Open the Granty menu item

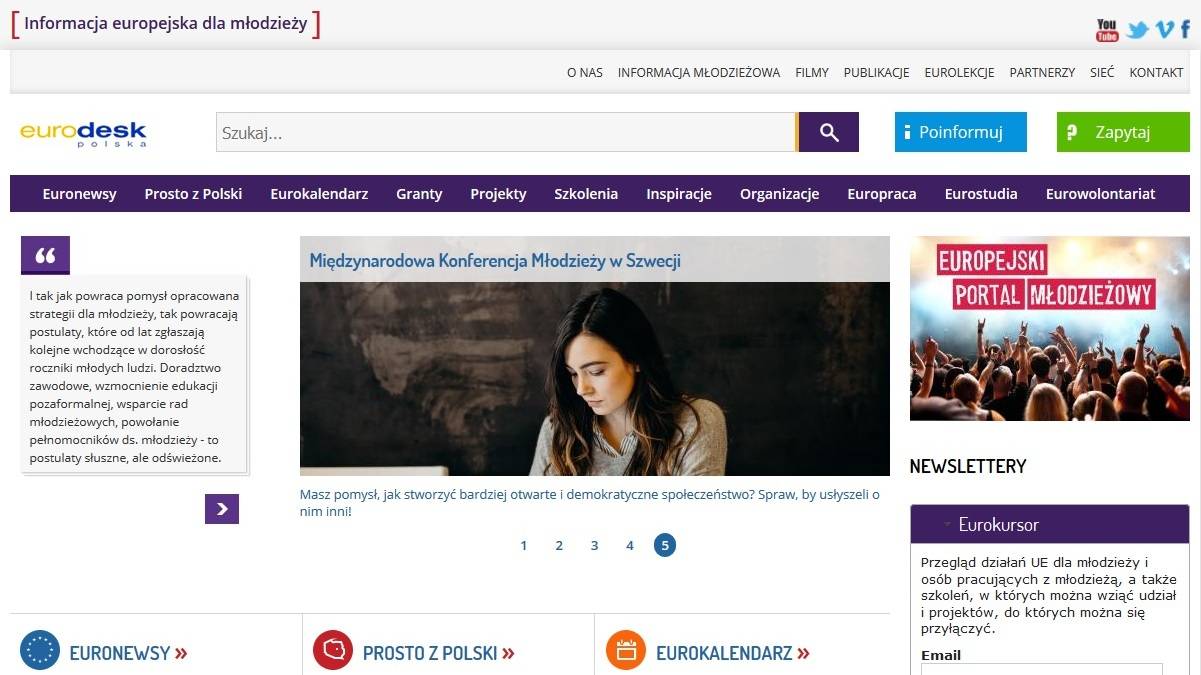click(418, 194)
